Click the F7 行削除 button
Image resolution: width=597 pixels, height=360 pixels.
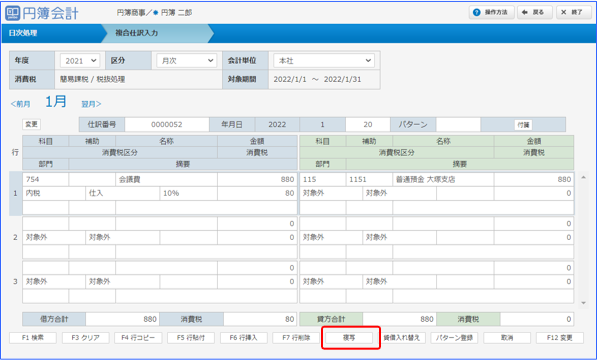296,338
